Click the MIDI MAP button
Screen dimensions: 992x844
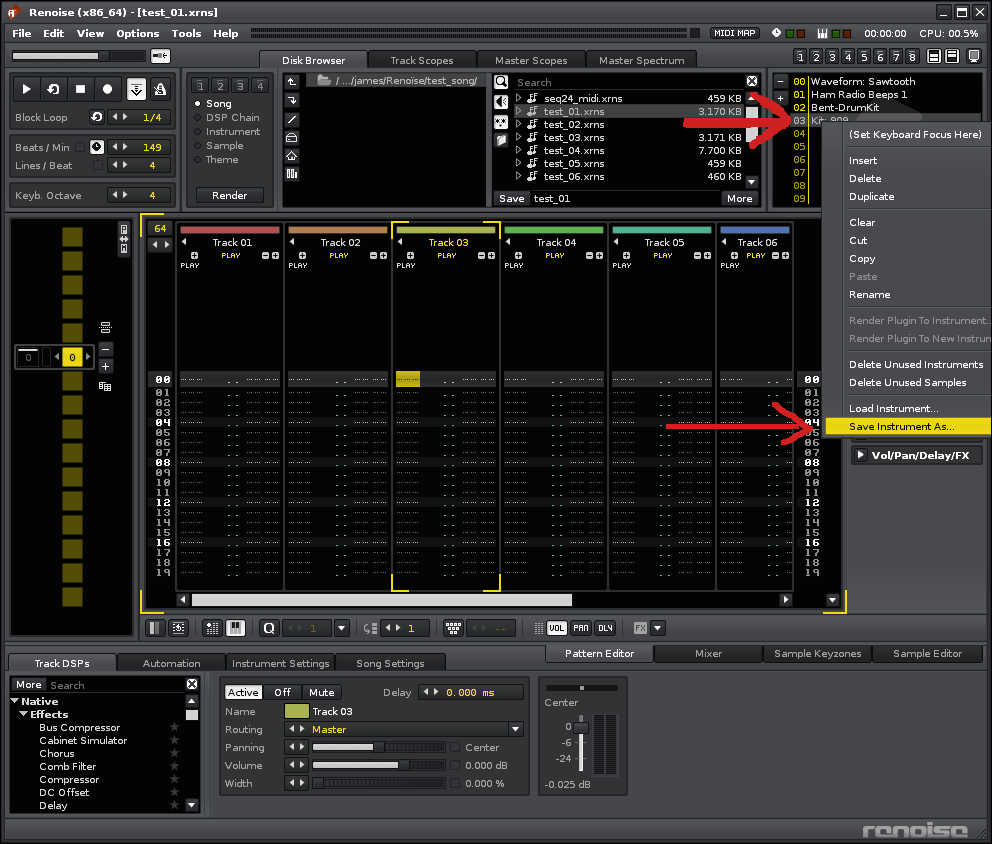(x=734, y=33)
